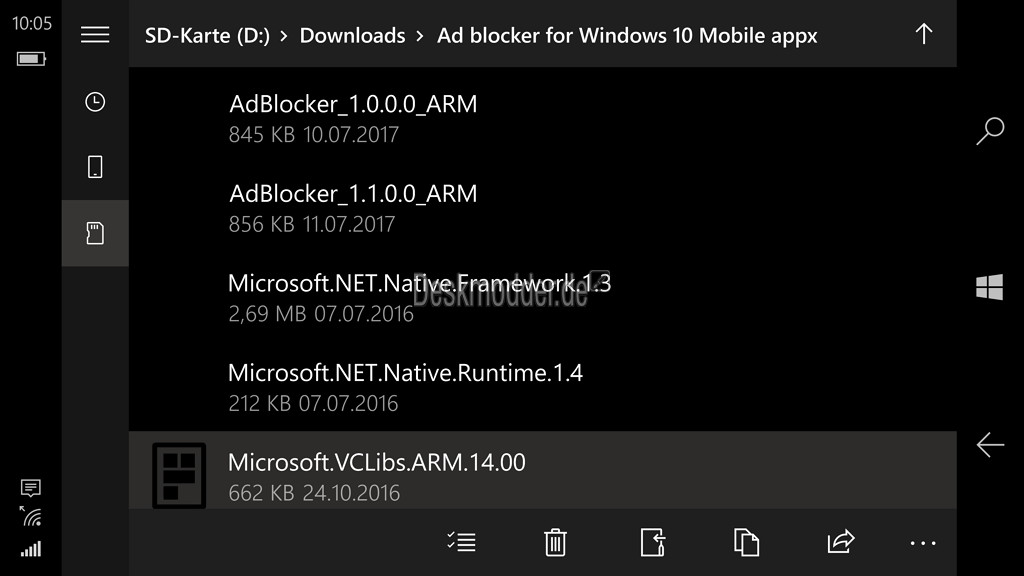Open the multi-select checklist icon
The height and width of the screenshot is (576, 1024).
(461, 542)
